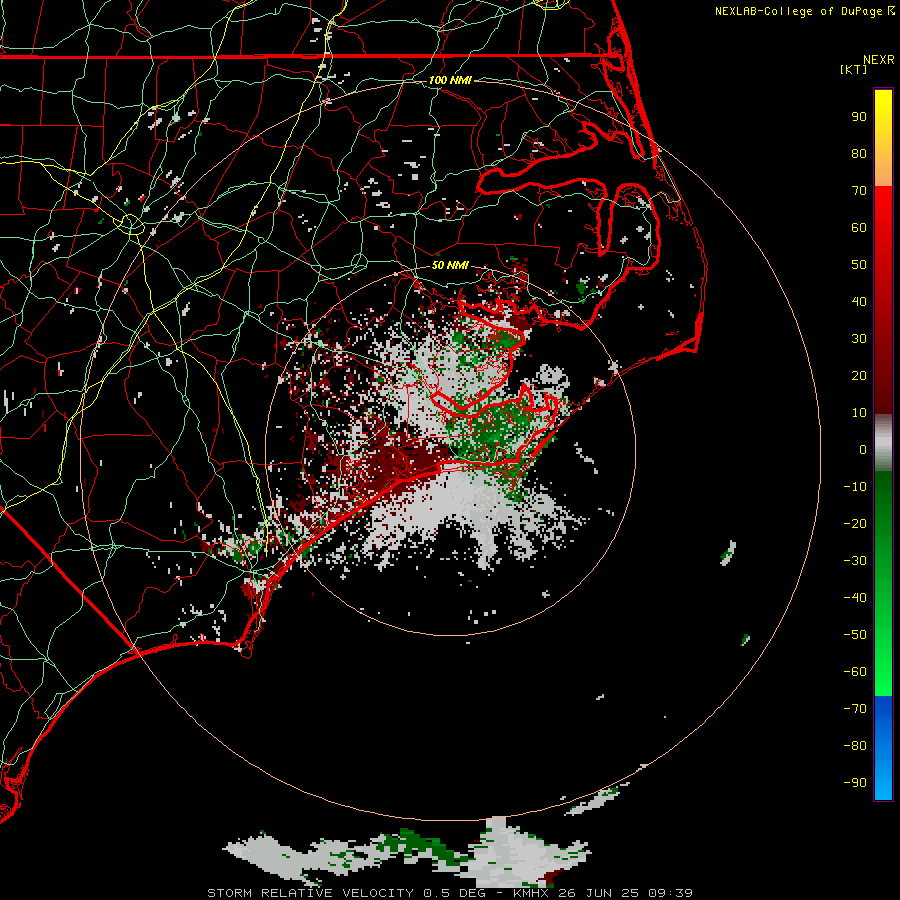Click the -20 value on the velocity scale

[855, 523]
